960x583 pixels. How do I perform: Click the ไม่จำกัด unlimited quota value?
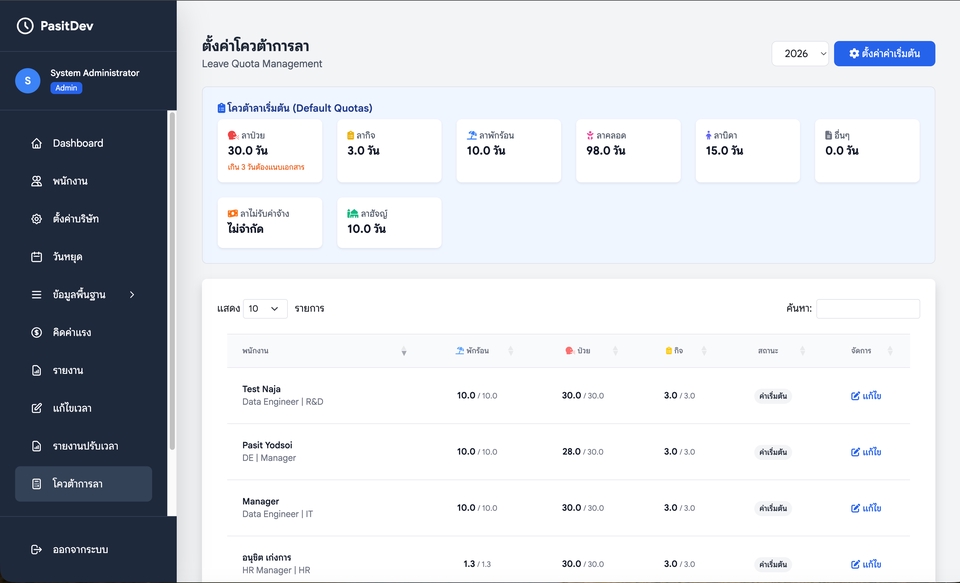246,229
